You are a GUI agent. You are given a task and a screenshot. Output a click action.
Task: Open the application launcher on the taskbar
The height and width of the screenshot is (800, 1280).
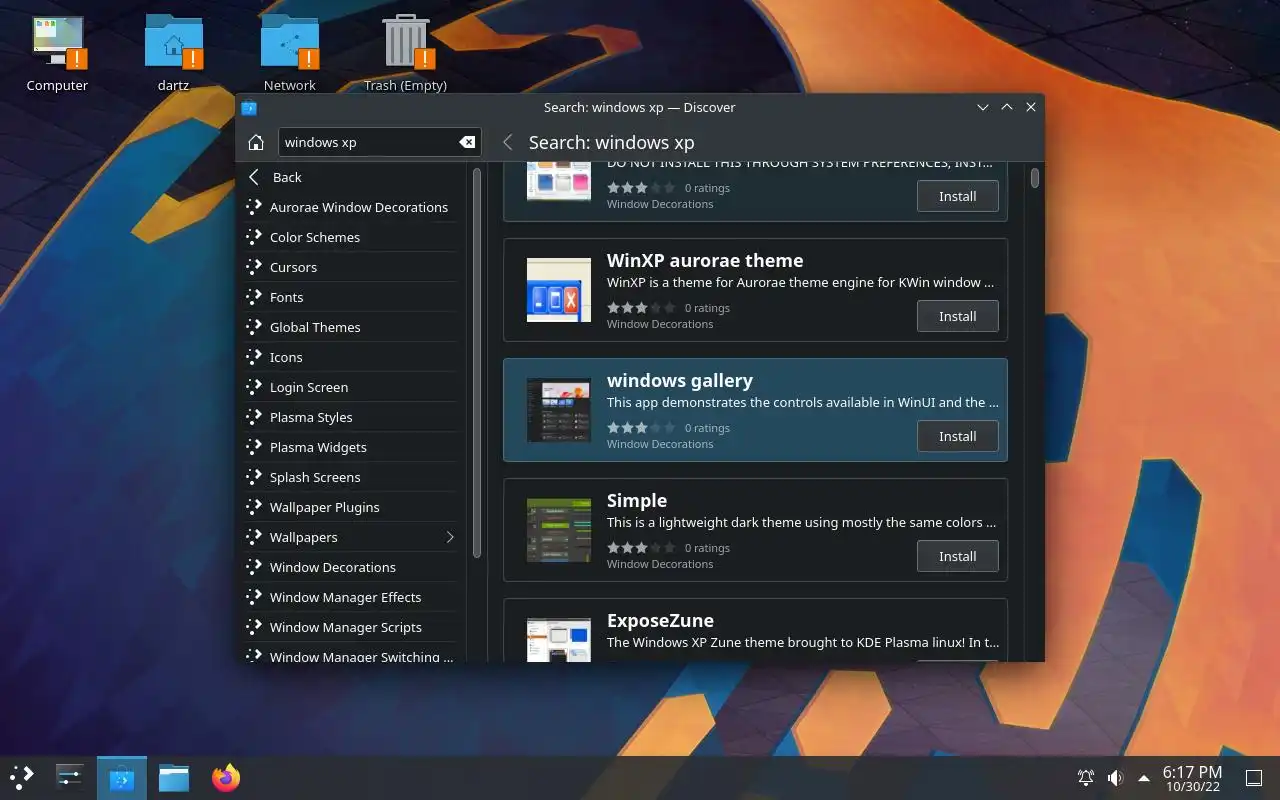click(x=22, y=777)
